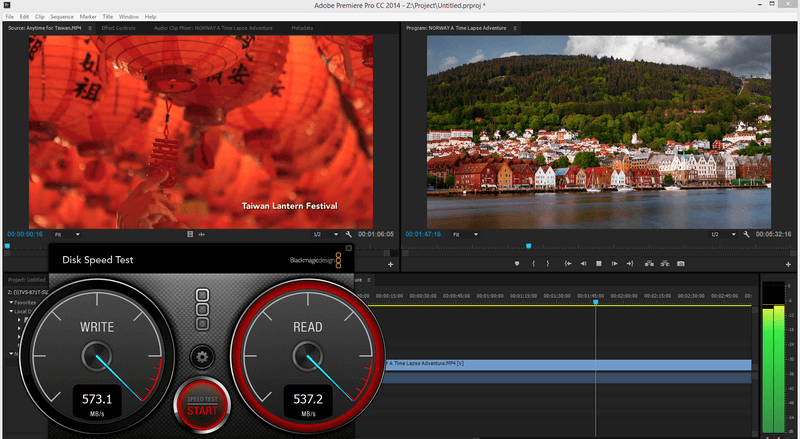Open the Program monitor button editor plus

(788, 264)
